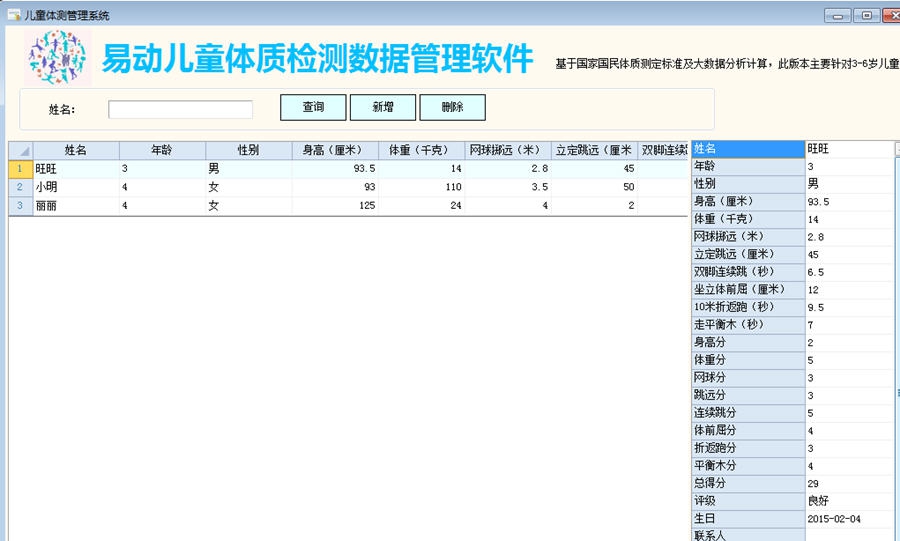Select row header number 3
The image size is (900, 541).
(21, 205)
